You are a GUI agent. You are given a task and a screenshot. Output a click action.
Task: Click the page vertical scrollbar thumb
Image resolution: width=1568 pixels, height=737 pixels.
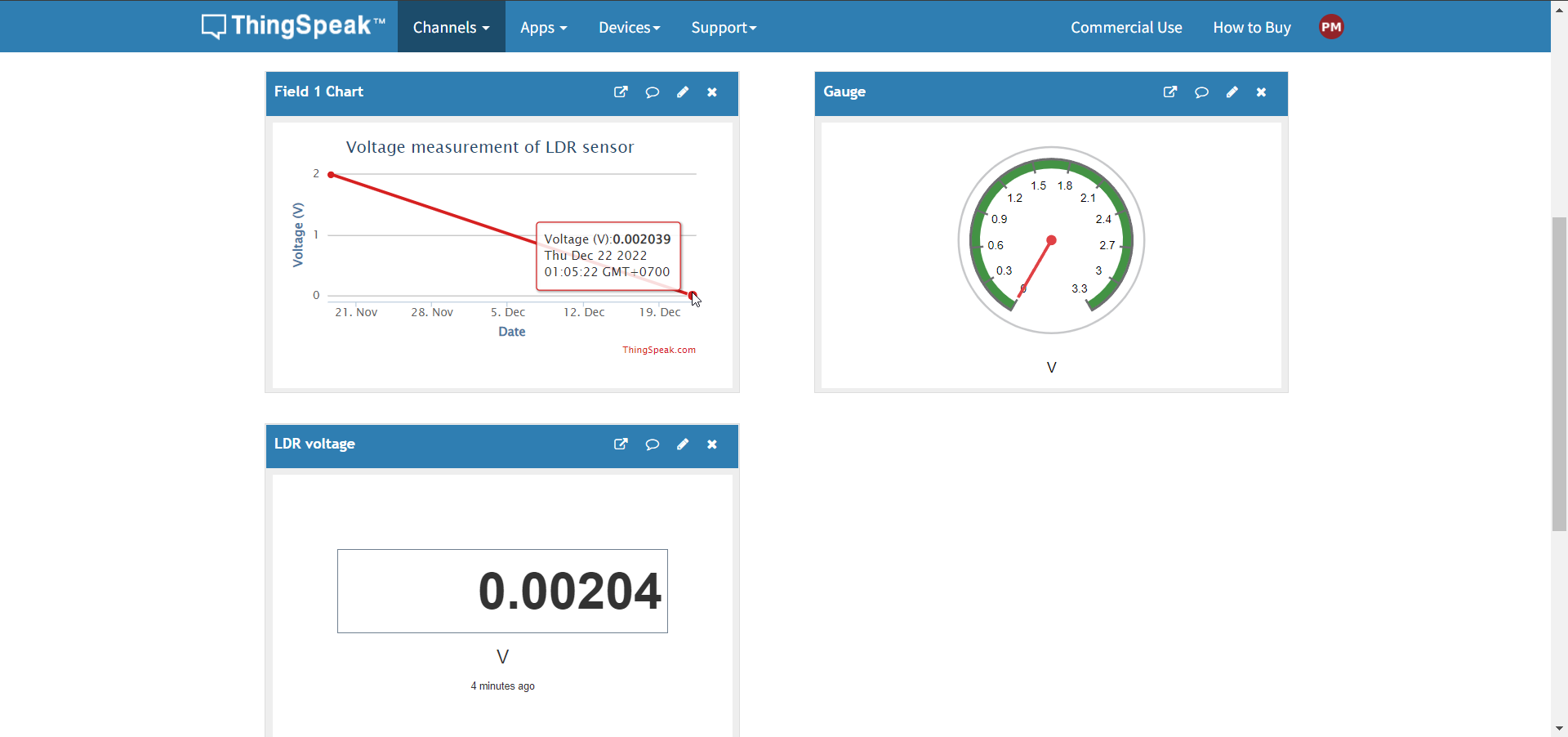tap(1559, 374)
